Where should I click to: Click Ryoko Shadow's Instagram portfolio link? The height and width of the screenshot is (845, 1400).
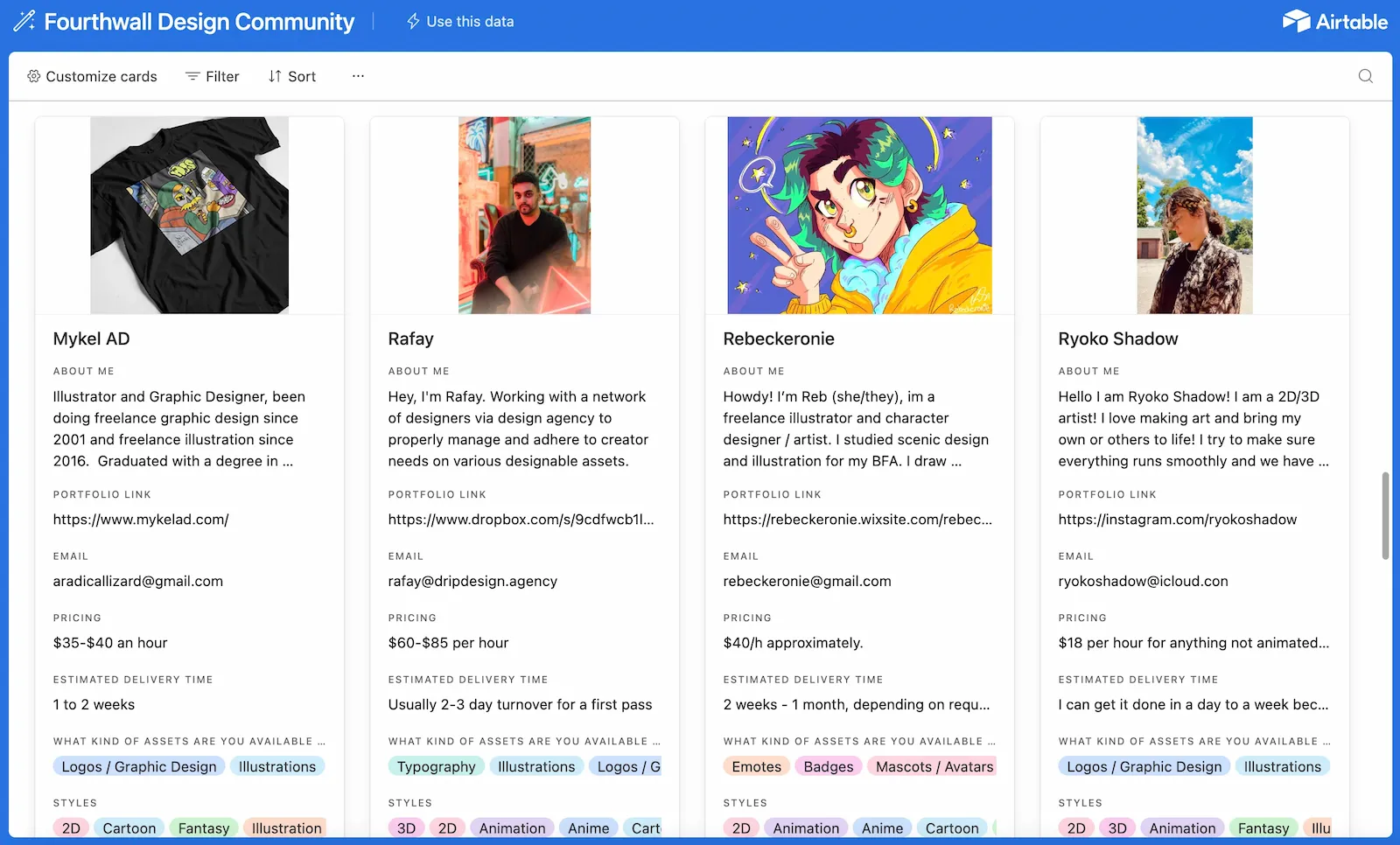pyautogui.click(x=1178, y=519)
